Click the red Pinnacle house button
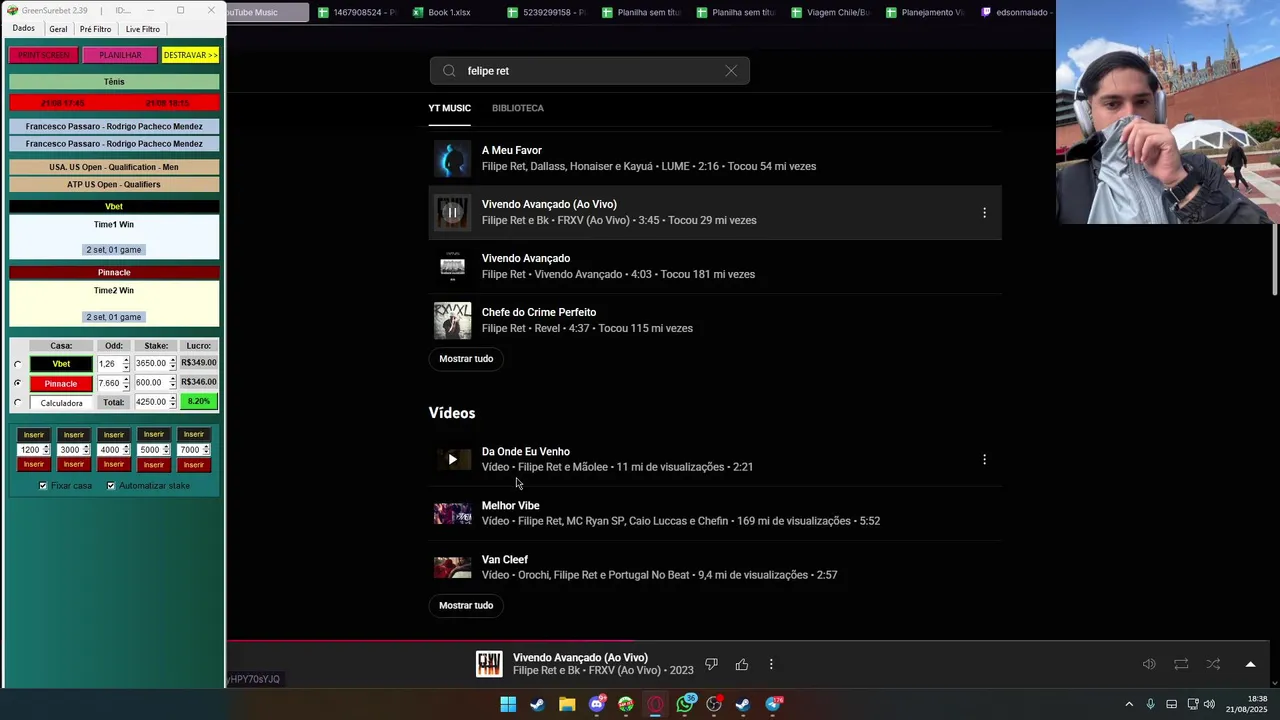The width and height of the screenshot is (1280, 720). 61,383
